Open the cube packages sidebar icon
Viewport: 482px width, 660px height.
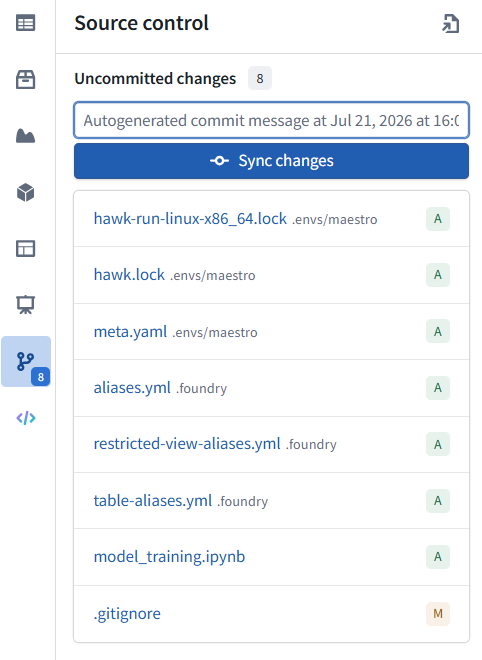(x=26, y=192)
